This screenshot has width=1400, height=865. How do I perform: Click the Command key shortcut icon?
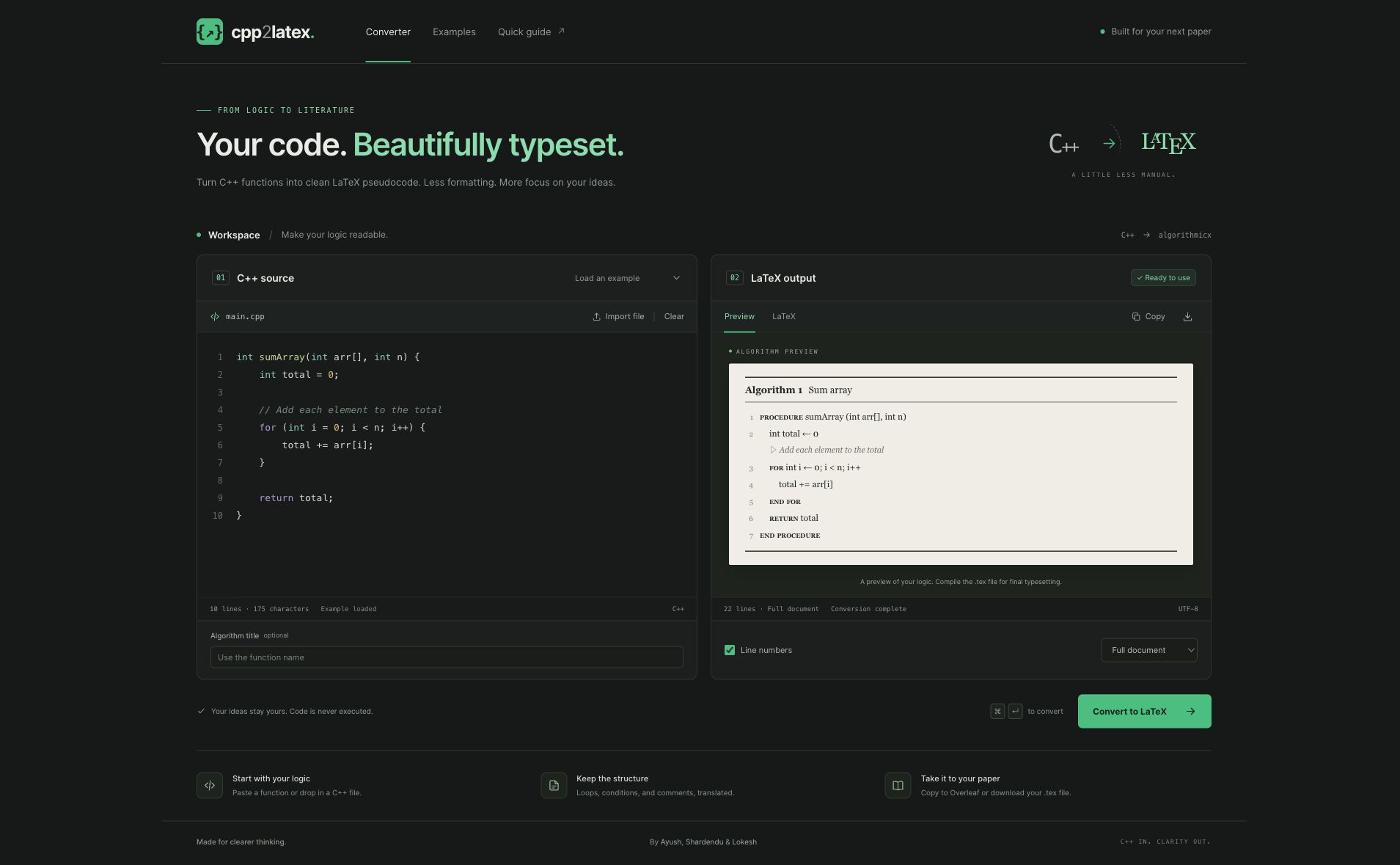[997, 711]
